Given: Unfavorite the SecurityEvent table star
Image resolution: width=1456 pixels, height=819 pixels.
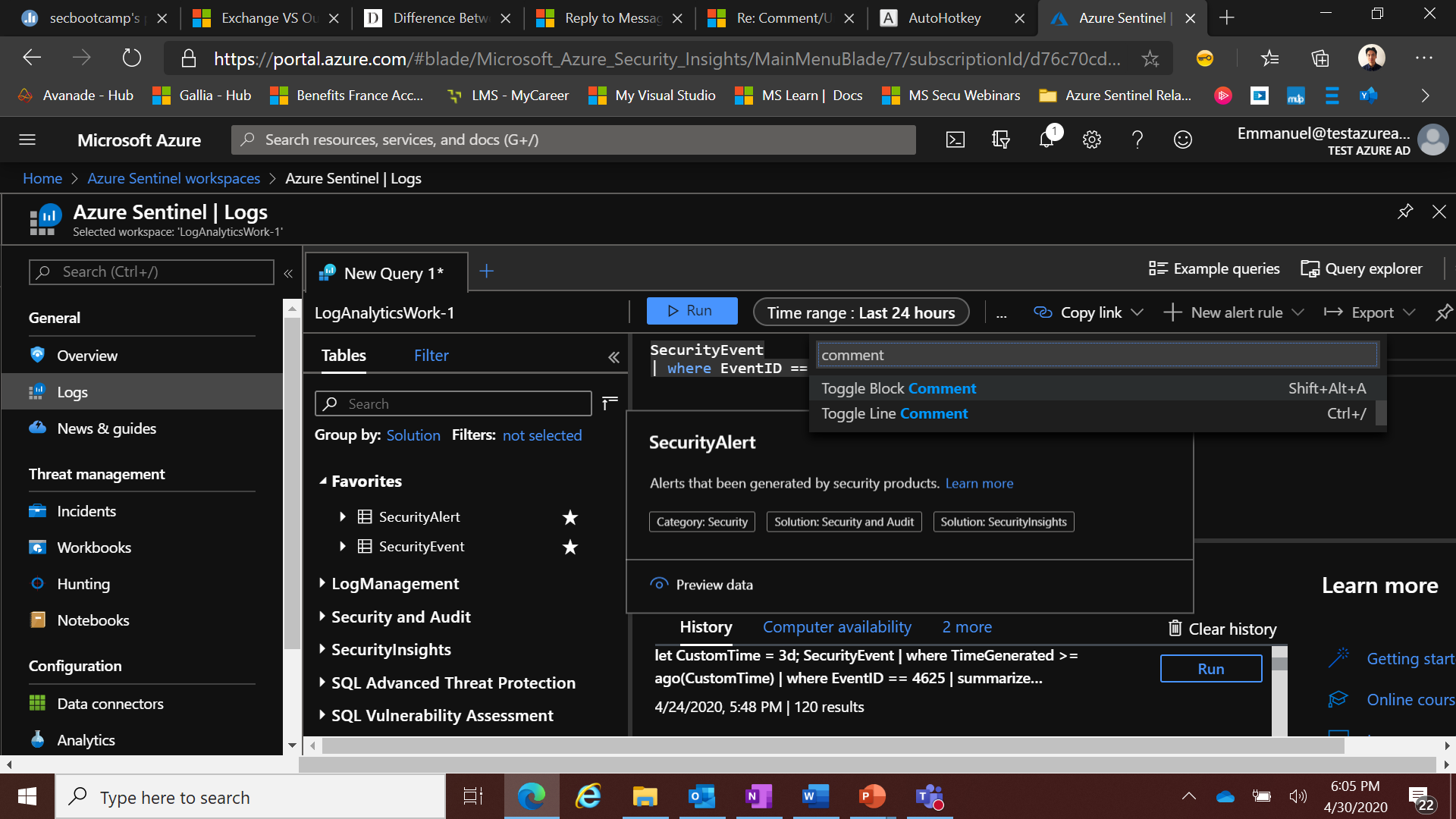Looking at the screenshot, I should [570, 547].
